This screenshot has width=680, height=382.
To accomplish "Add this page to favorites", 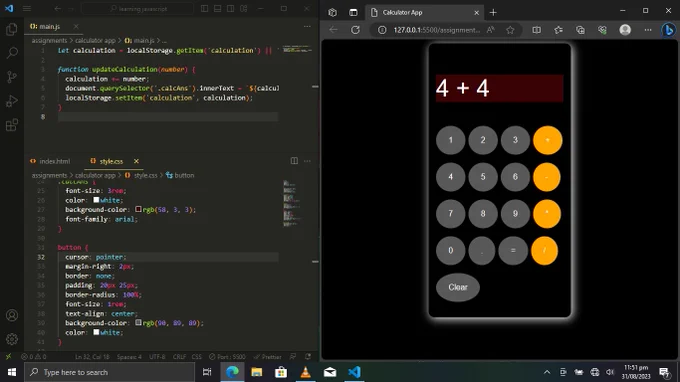I will (x=510, y=30).
